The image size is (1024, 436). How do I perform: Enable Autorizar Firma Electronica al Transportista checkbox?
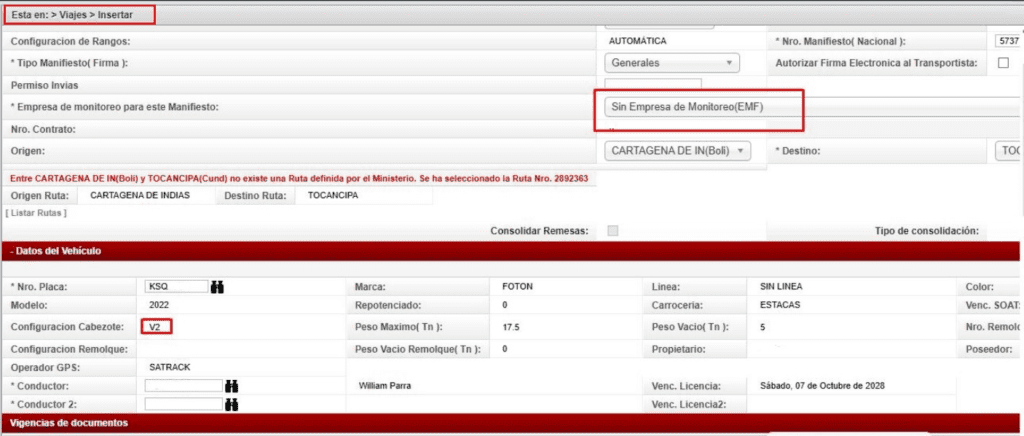pos(1003,63)
